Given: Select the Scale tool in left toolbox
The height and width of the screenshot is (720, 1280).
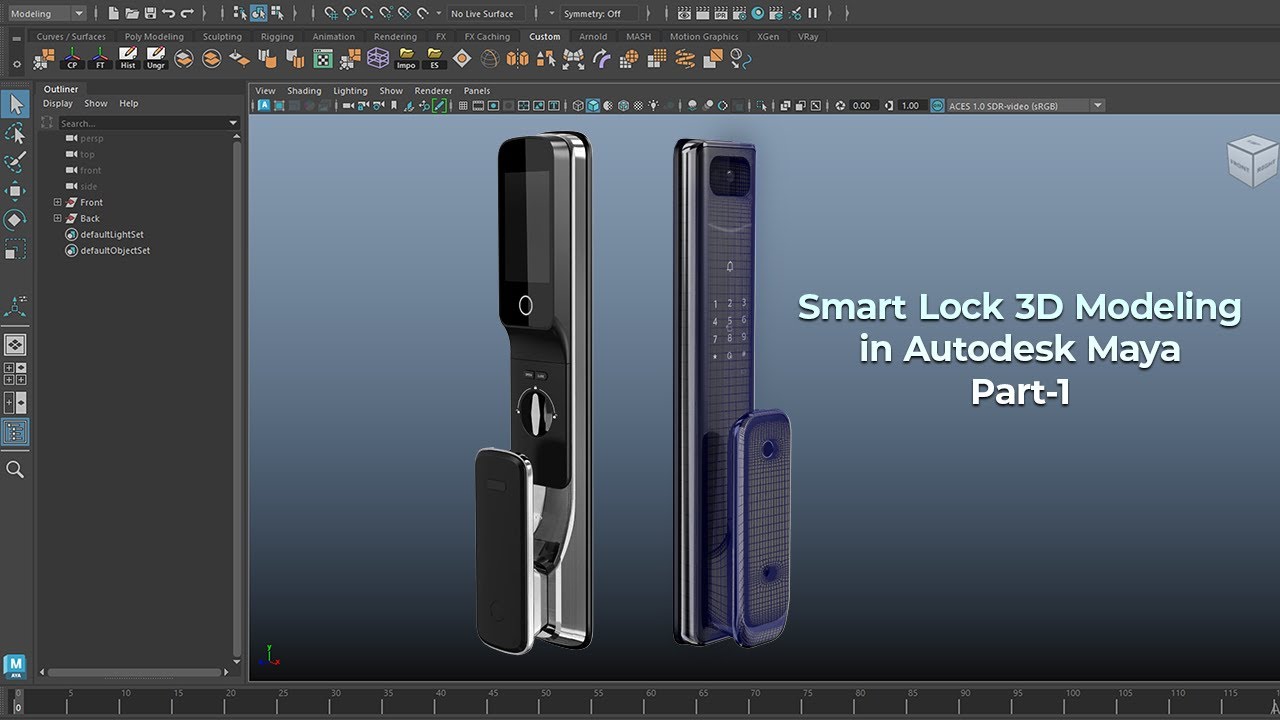Looking at the screenshot, I should tap(15, 249).
